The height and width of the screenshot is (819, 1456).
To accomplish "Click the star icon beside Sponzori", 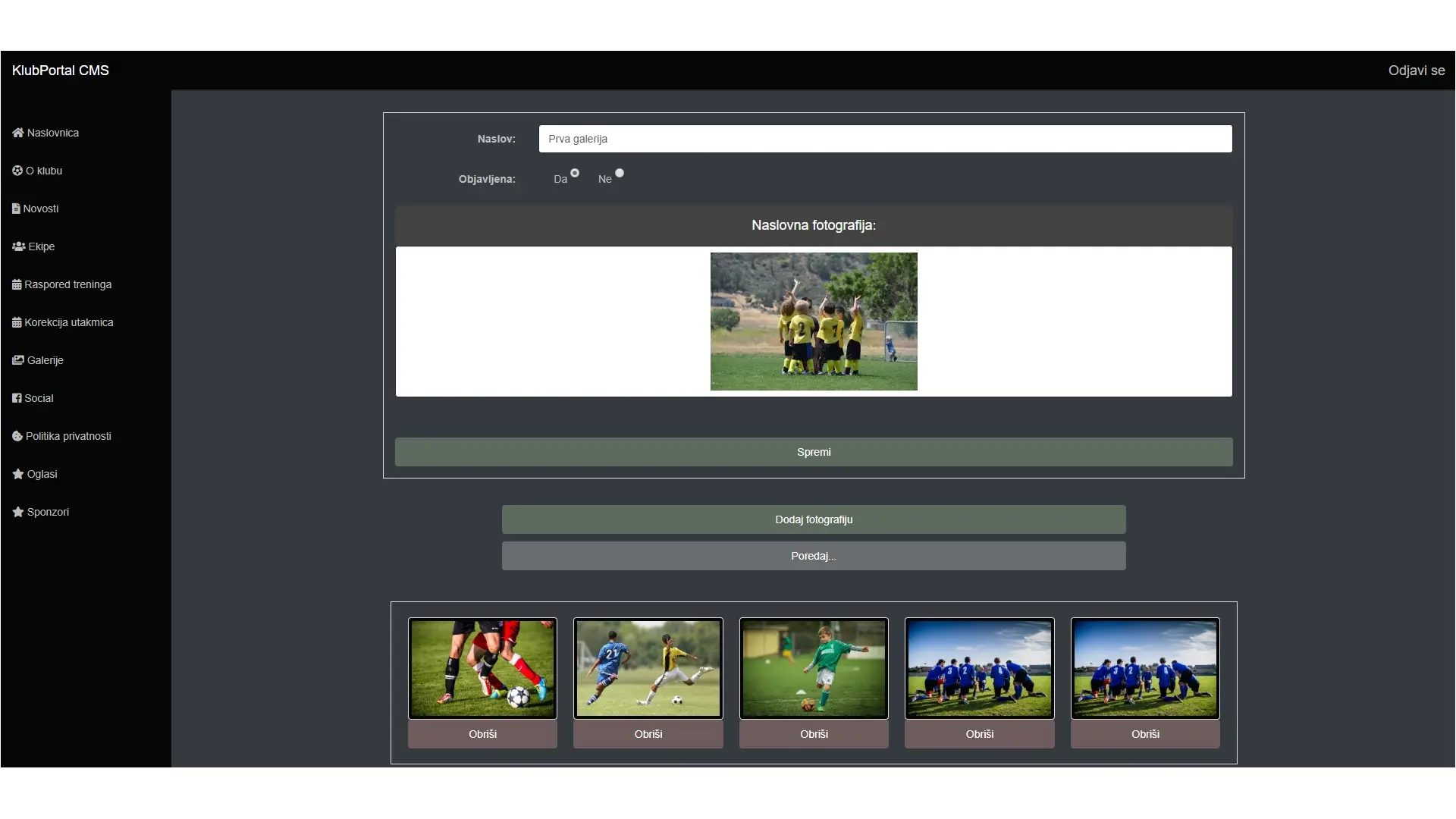I will point(18,512).
